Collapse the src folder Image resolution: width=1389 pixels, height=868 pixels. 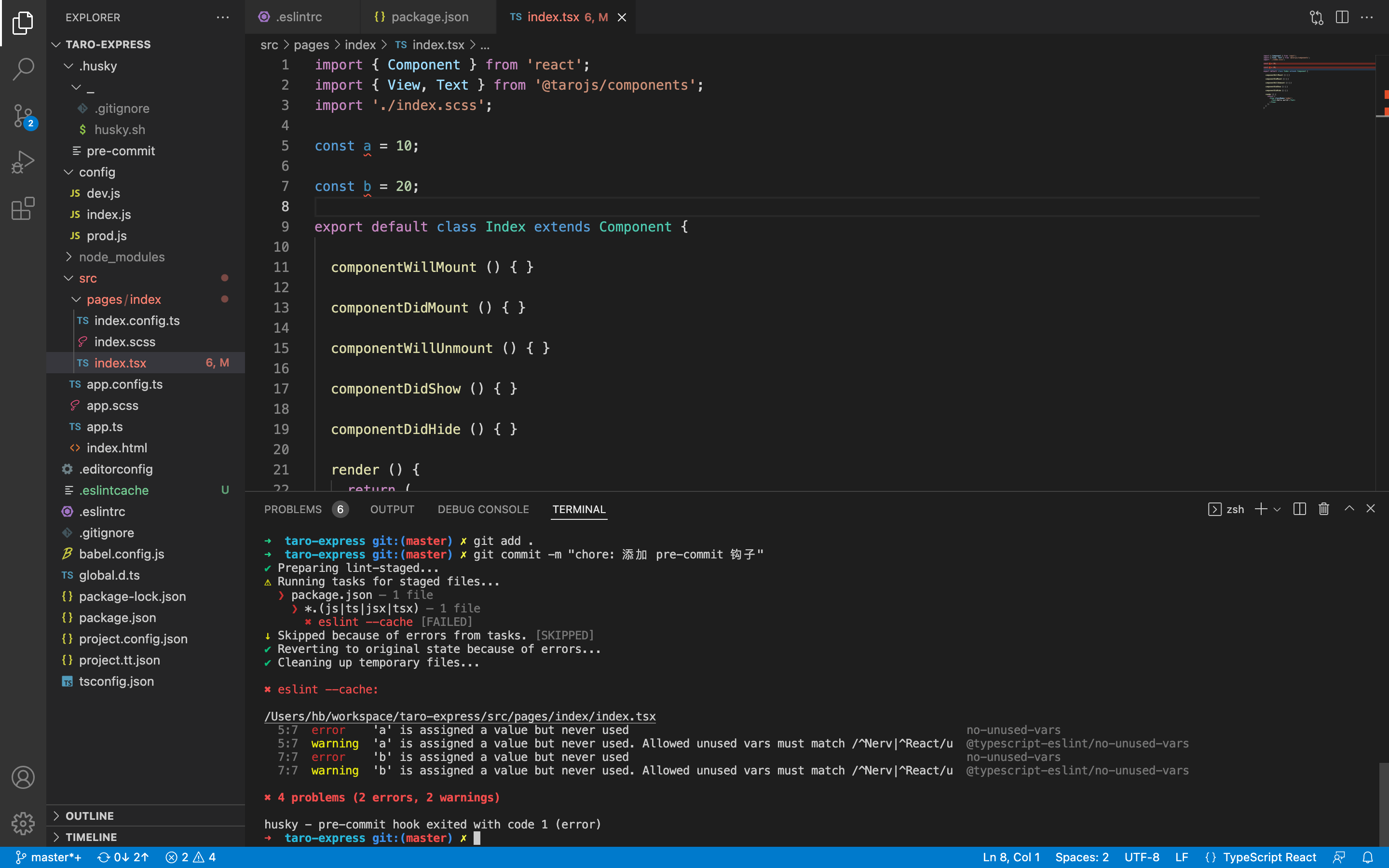pyautogui.click(x=146, y=278)
